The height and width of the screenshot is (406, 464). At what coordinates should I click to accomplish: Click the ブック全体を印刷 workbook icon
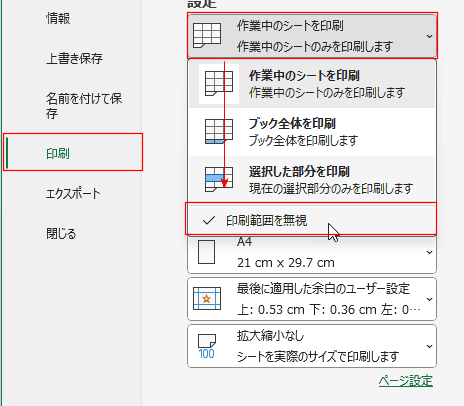(x=219, y=132)
